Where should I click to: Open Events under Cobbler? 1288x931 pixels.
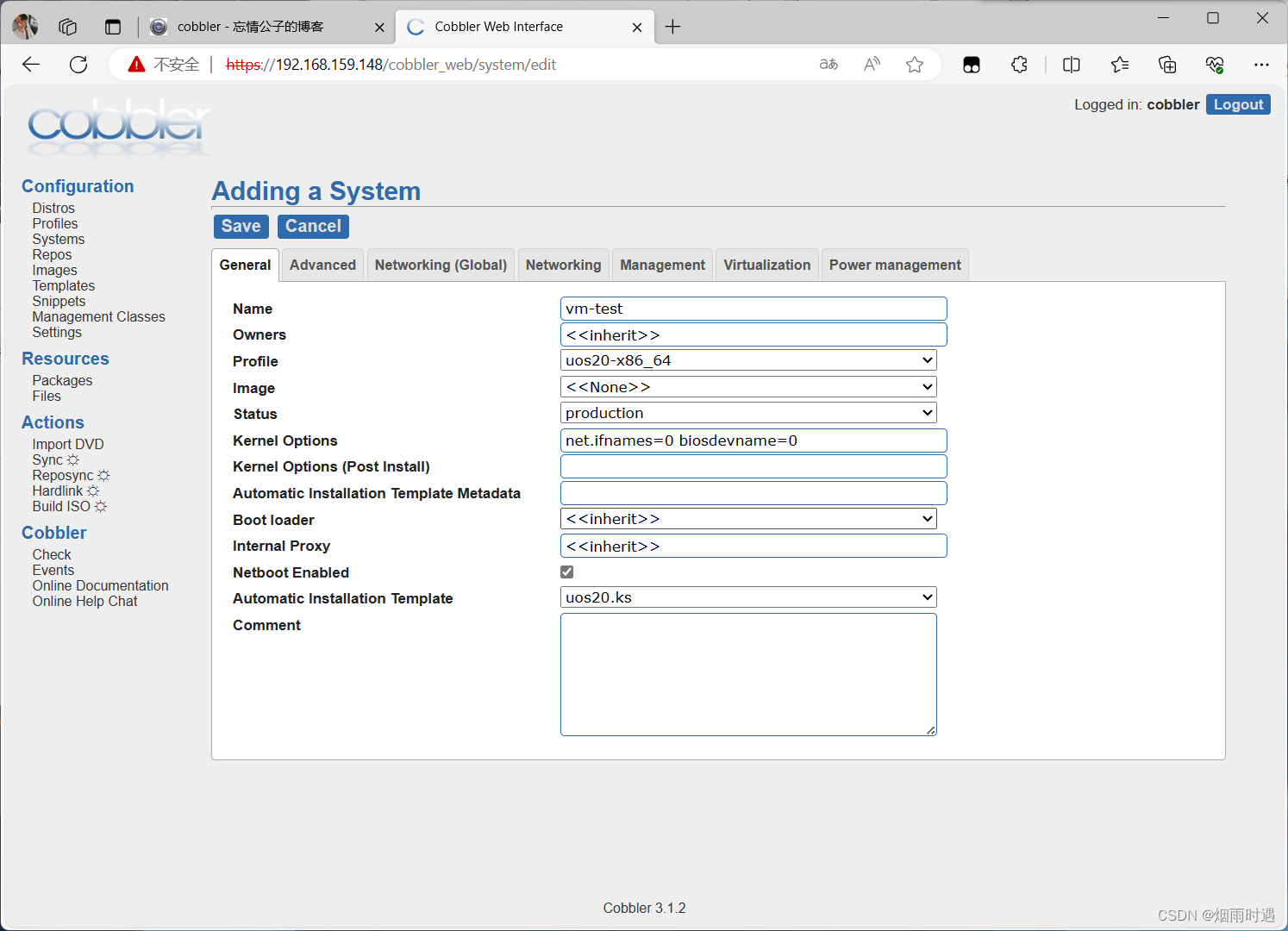[x=53, y=570]
